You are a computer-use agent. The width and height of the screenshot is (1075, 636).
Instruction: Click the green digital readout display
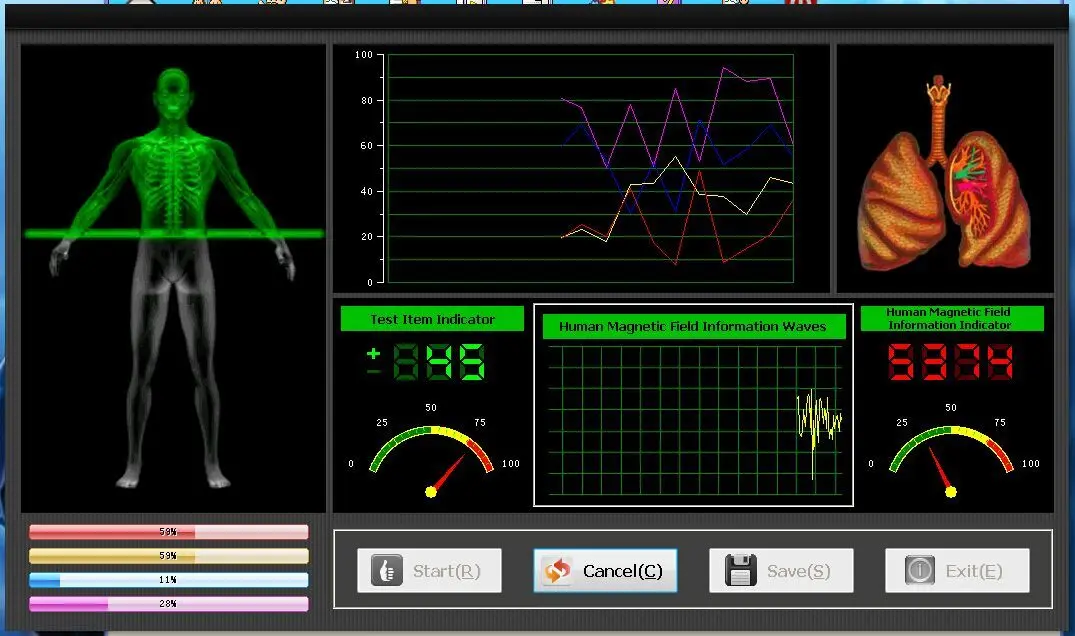426,362
